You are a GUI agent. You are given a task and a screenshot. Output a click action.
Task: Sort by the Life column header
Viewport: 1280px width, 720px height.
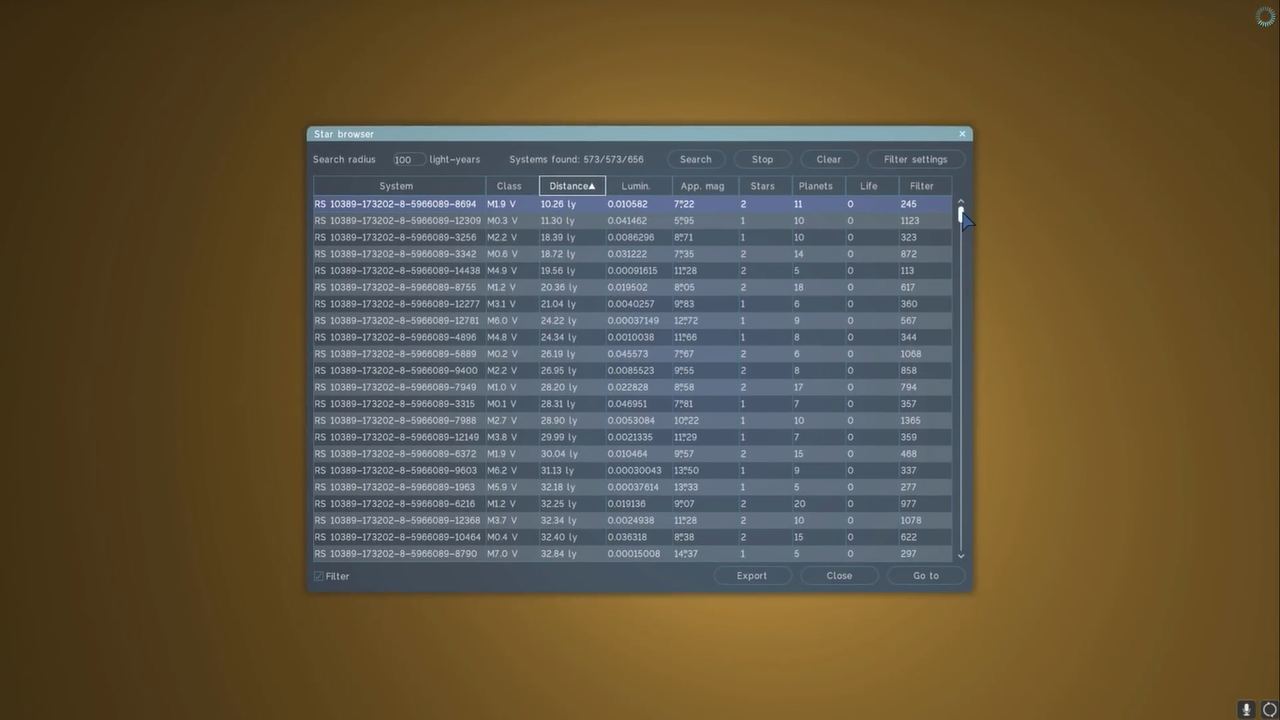tap(871, 186)
